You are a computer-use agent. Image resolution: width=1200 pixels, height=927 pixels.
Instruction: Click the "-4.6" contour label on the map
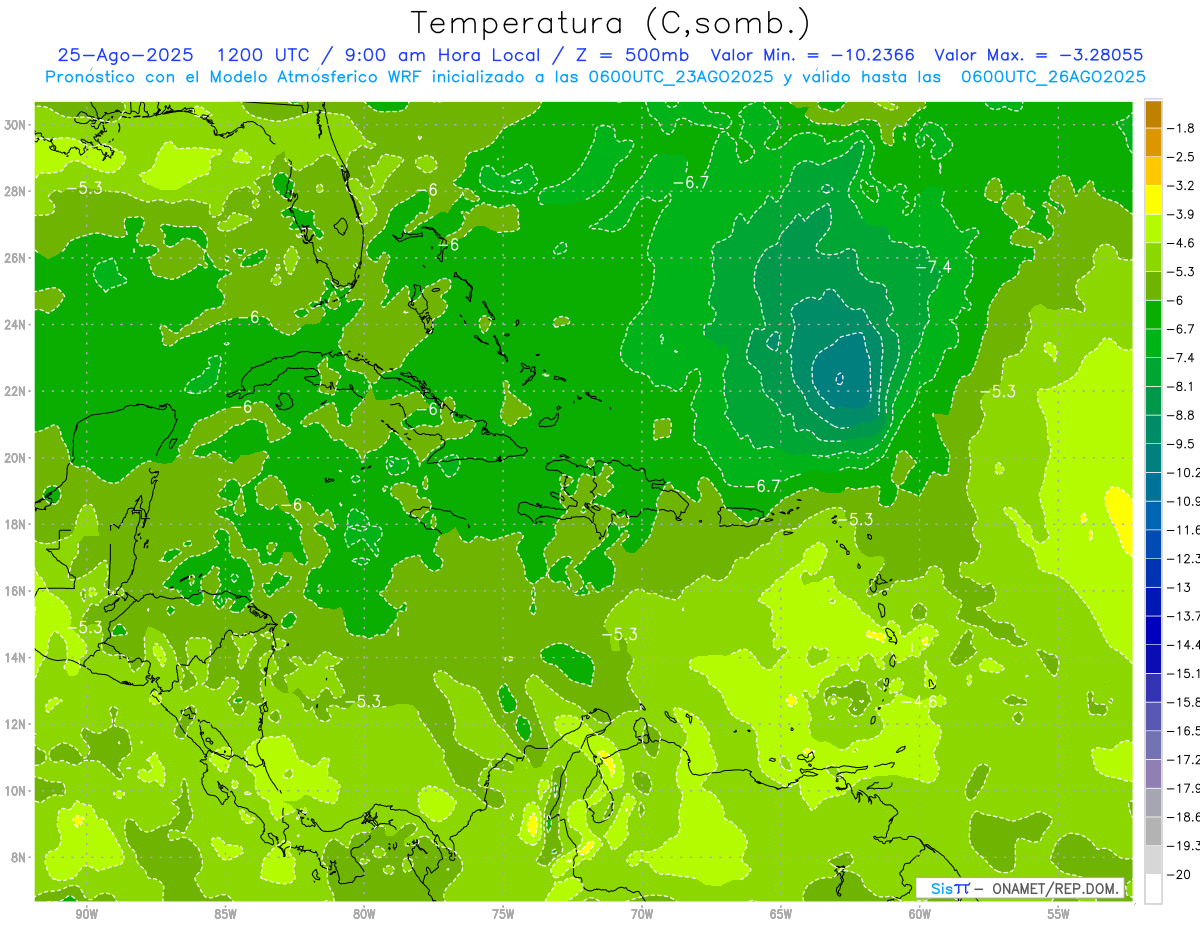point(920,701)
